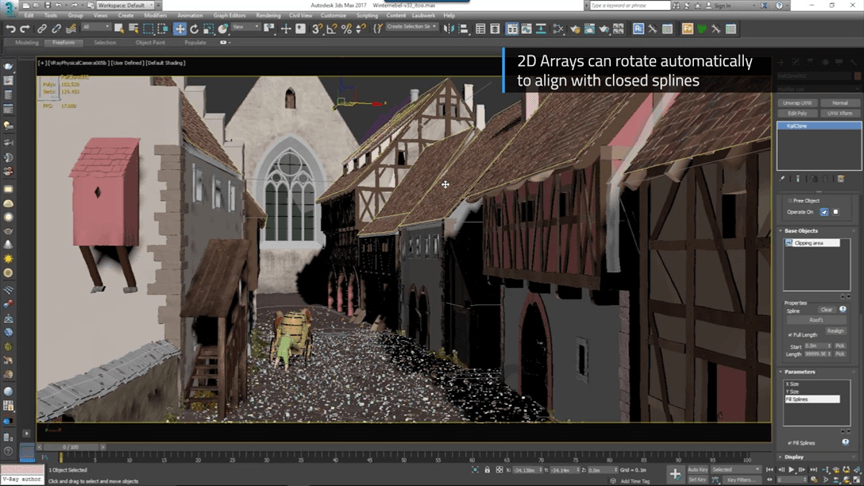Click the animation time slider track
The image size is (864, 486).
pos(400,447)
